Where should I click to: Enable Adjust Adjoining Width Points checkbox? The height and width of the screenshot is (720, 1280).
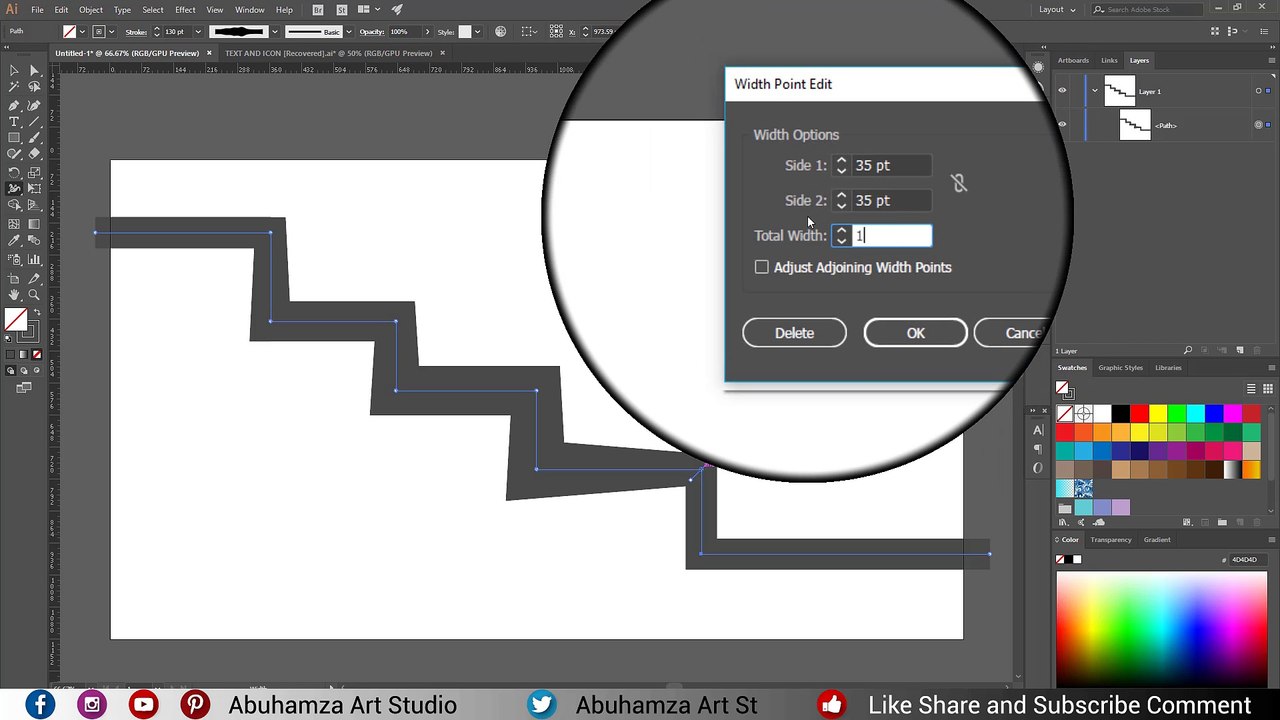coord(762,267)
